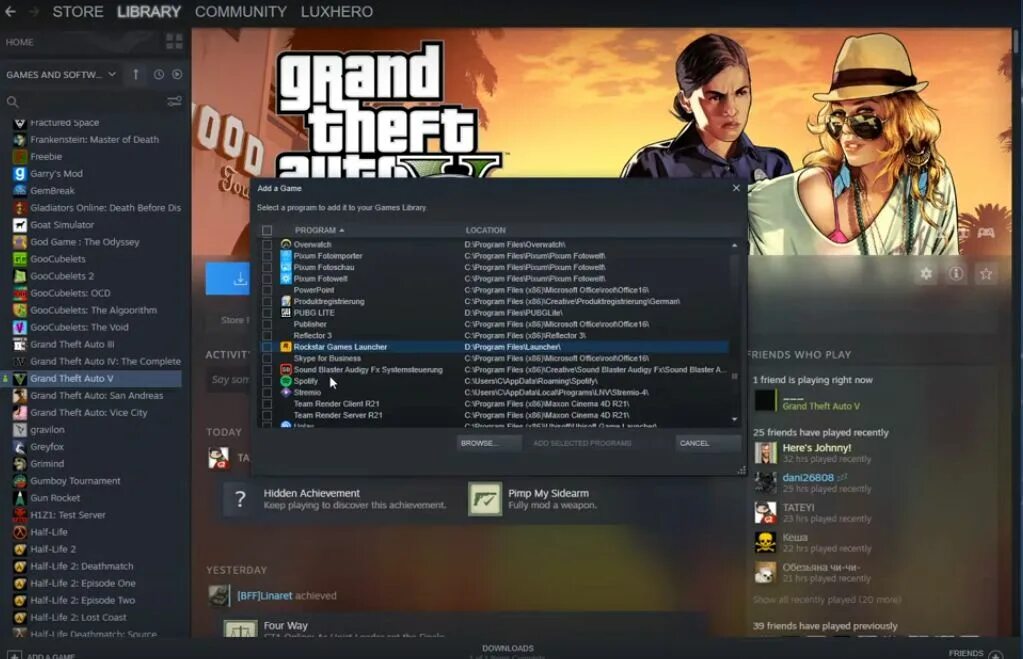Click the Pimp My Sidearm achievement icon

[x=485, y=499]
